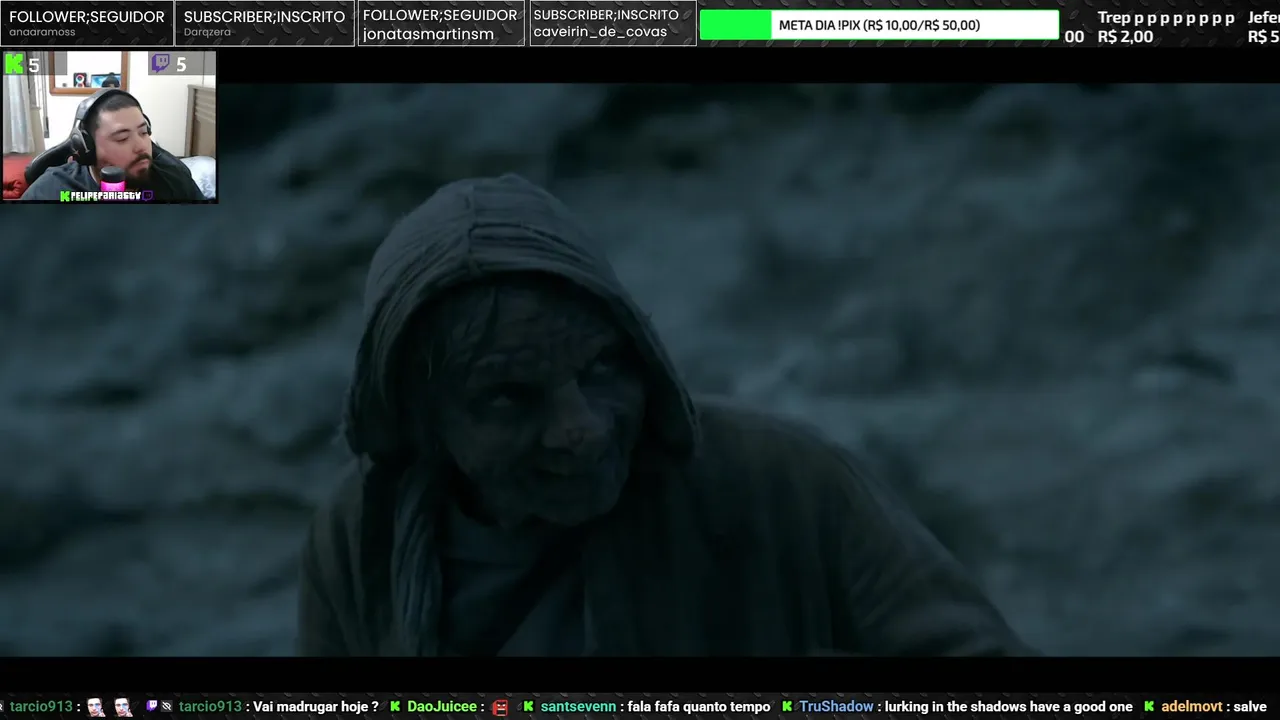Click the Twitch viewer count icon on webcam
Viewport: 1280px width, 720px height.
click(x=161, y=65)
